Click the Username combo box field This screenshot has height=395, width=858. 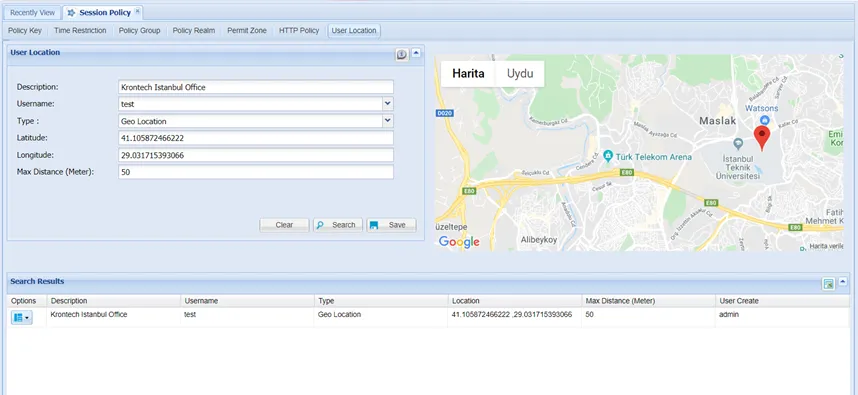(x=250, y=104)
